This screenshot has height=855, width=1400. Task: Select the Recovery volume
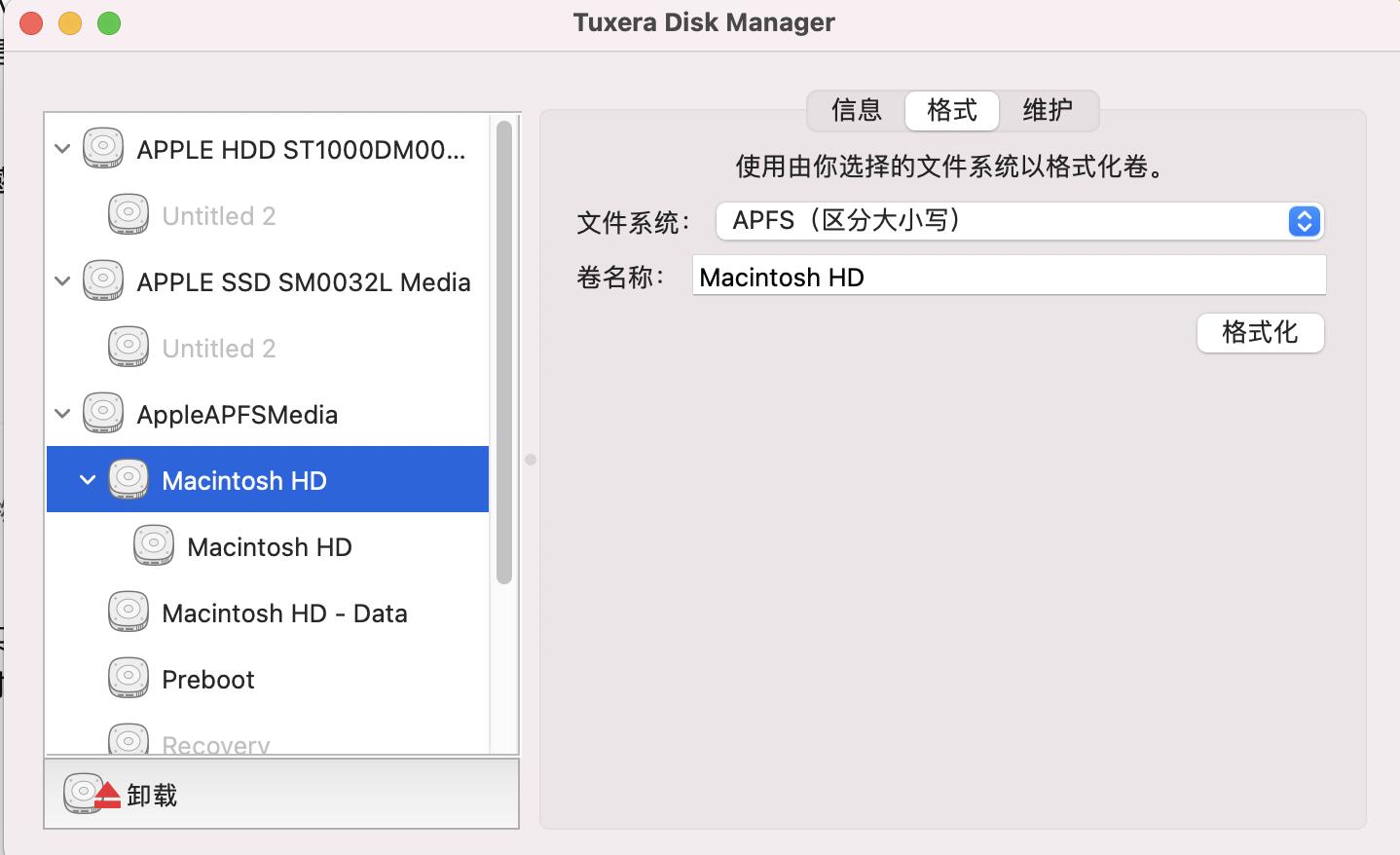[x=215, y=742]
